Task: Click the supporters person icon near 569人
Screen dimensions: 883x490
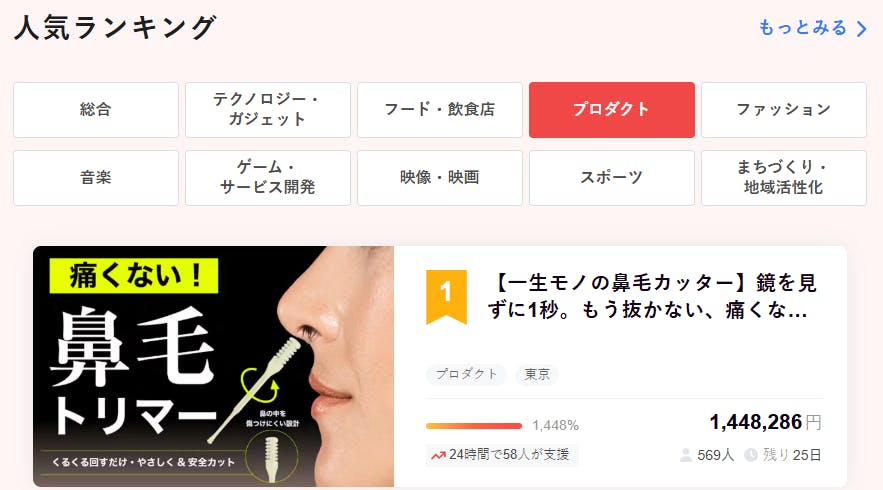Action: tap(685, 455)
